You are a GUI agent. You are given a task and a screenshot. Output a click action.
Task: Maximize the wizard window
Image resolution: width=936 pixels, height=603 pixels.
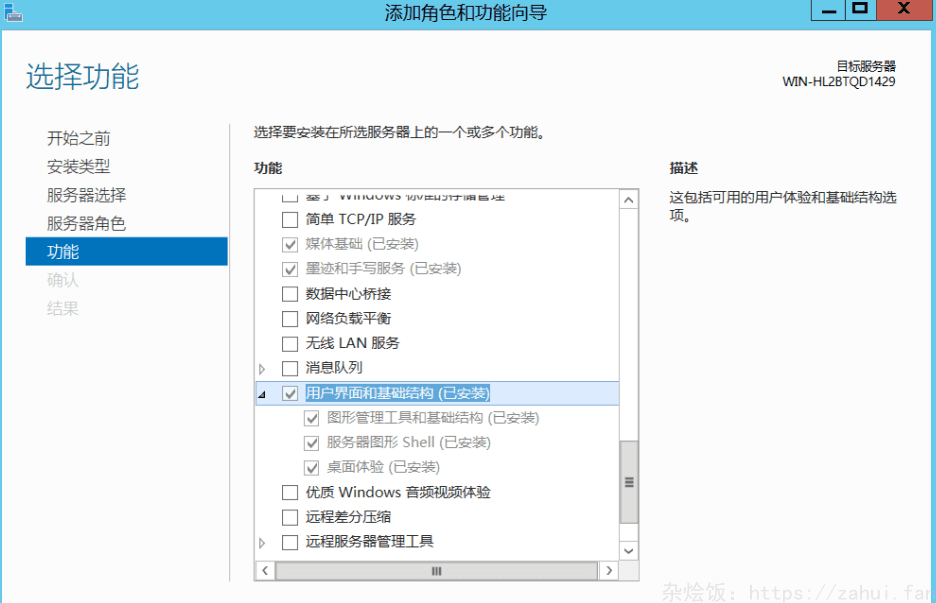(x=860, y=10)
